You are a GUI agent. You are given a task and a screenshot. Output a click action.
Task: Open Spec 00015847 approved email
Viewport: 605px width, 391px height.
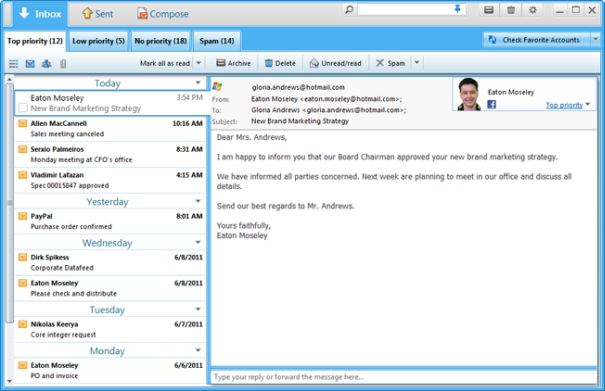point(110,181)
